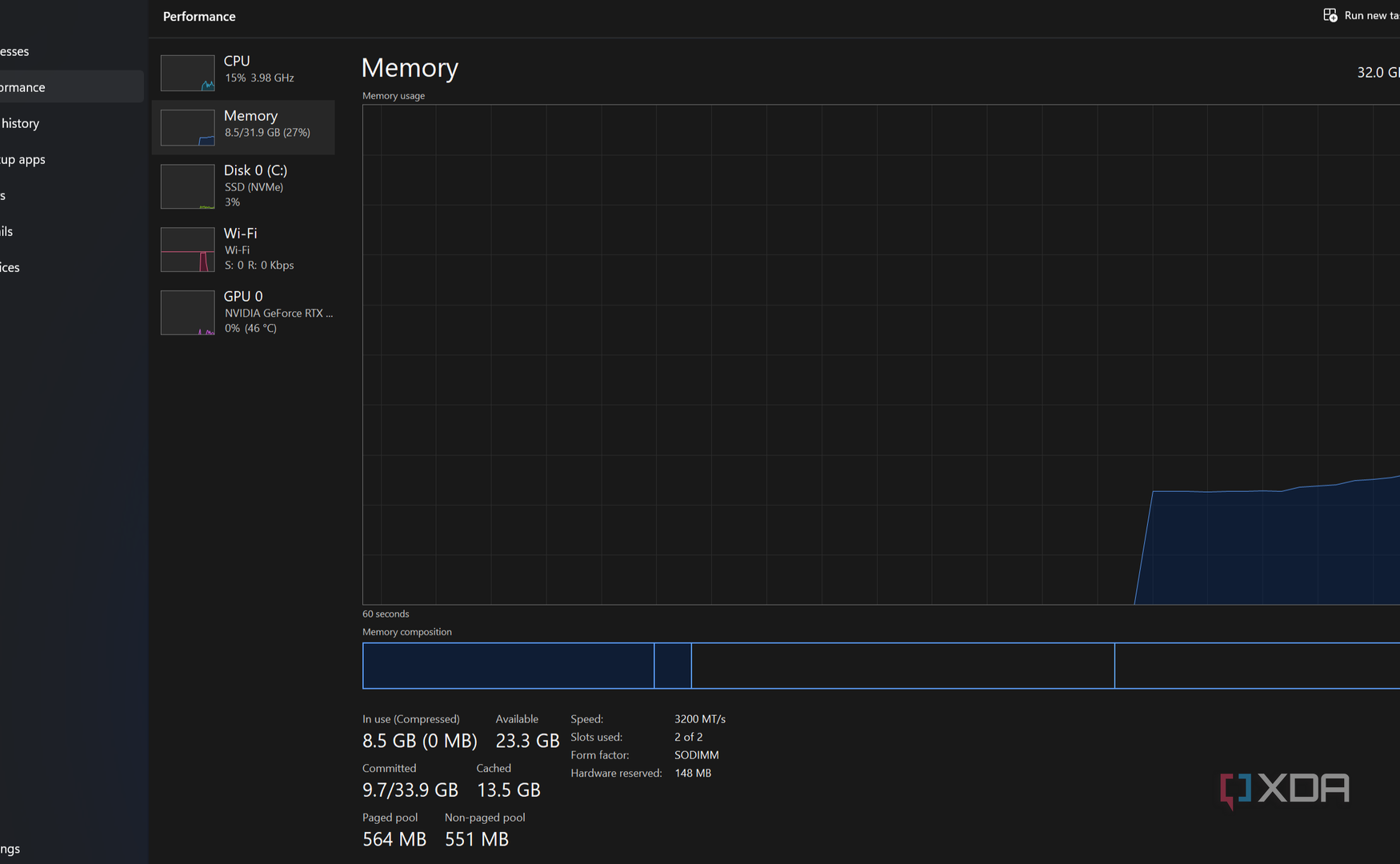Click the Memory usage graph area
The image size is (1400, 864).
(x=881, y=354)
